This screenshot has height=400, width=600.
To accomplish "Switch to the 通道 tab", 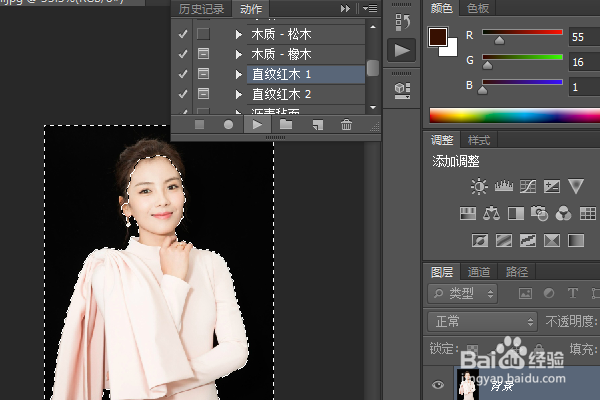I will (479, 272).
